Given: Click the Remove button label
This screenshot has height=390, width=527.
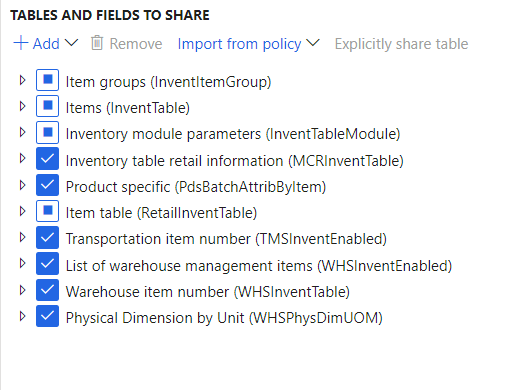Looking at the screenshot, I should (x=136, y=44).
